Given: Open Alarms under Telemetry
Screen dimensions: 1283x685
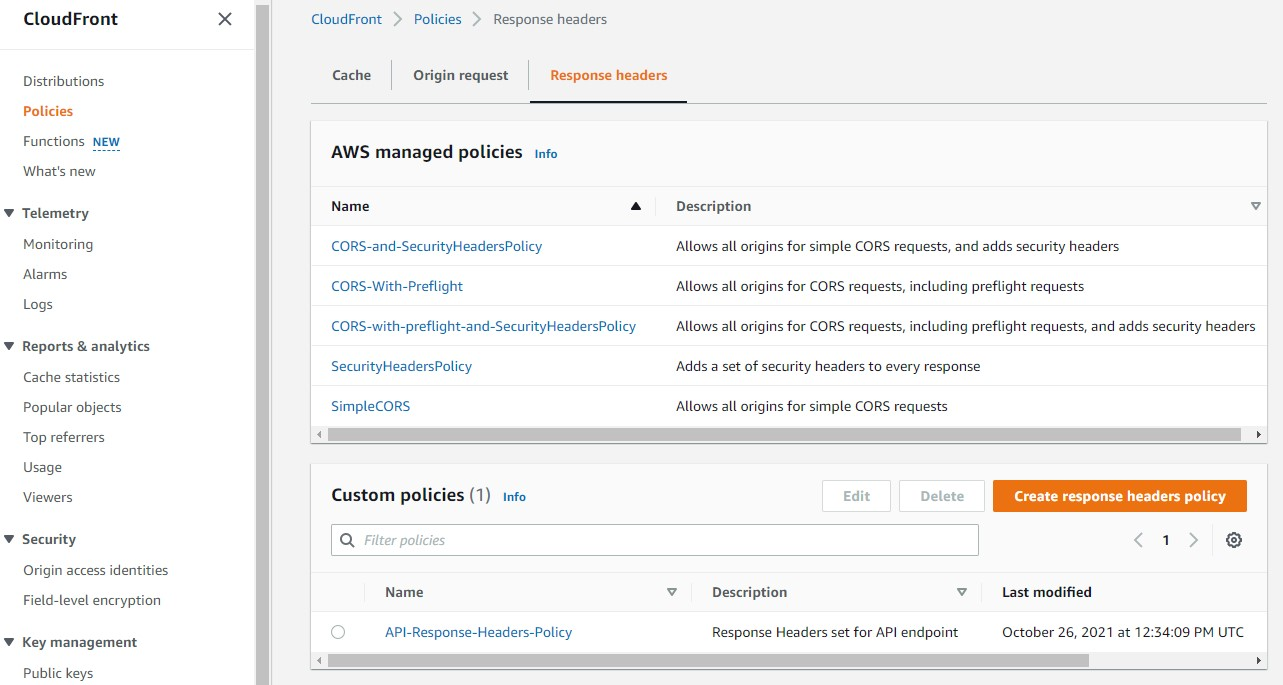Looking at the screenshot, I should coord(45,274).
